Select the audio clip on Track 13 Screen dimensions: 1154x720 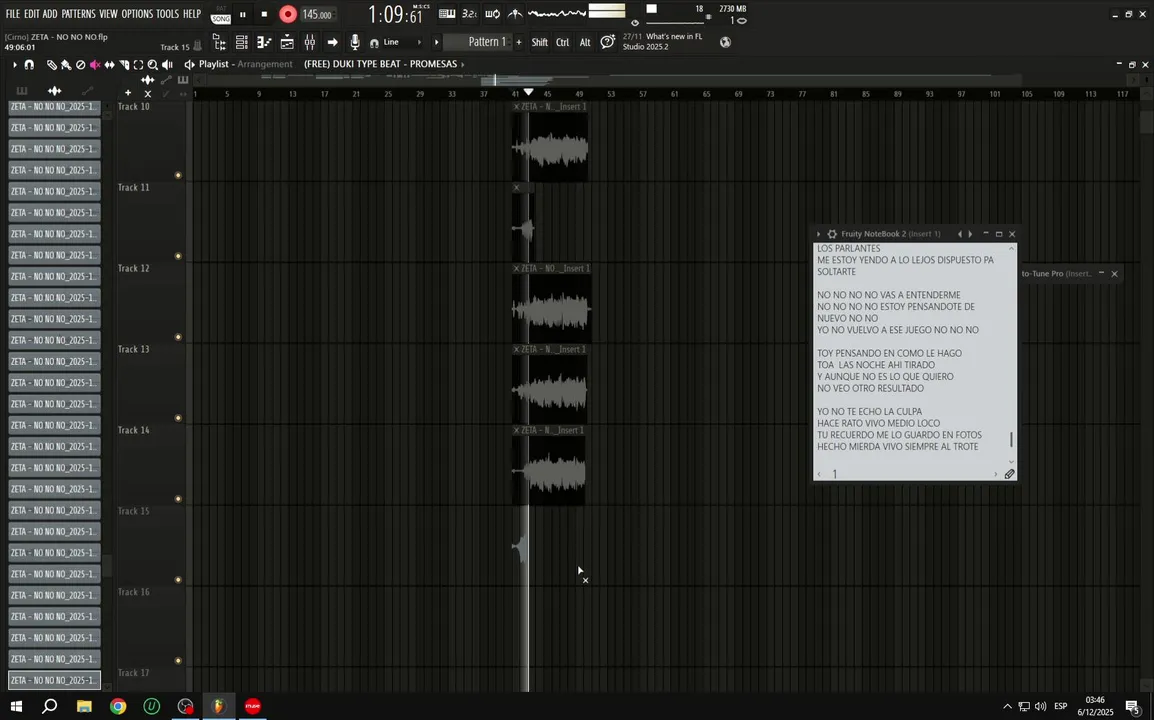550,384
